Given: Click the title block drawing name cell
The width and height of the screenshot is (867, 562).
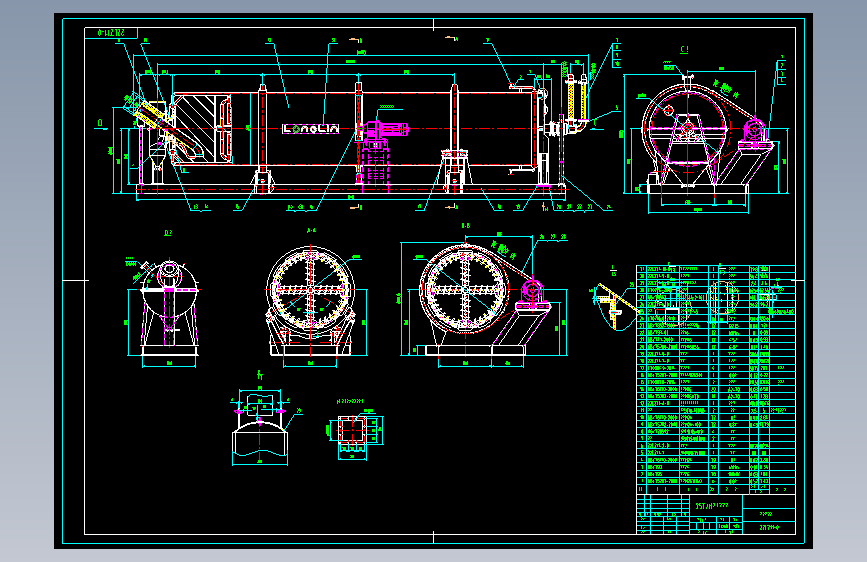Looking at the screenshot, I should tap(716, 506).
